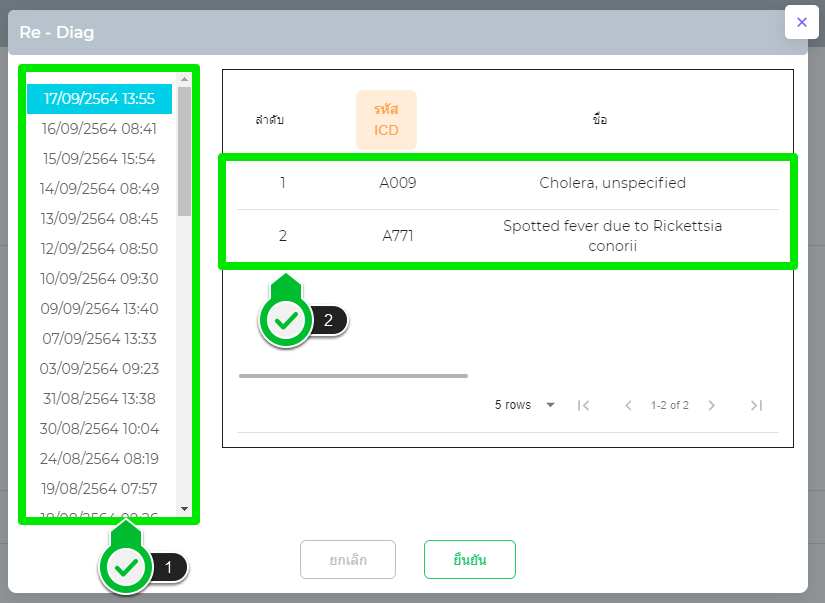
Task: Go to previous page of results
Action: pos(628,405)
